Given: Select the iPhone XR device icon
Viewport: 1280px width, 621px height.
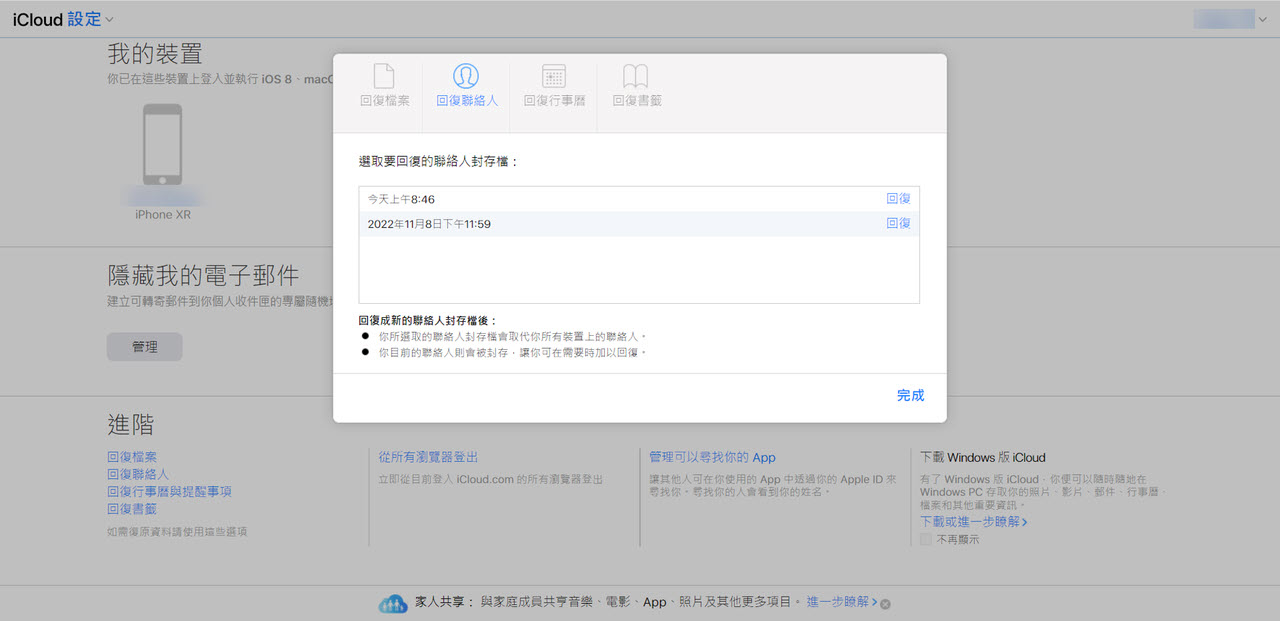Looking at the screenshot, I should point(163,144).
